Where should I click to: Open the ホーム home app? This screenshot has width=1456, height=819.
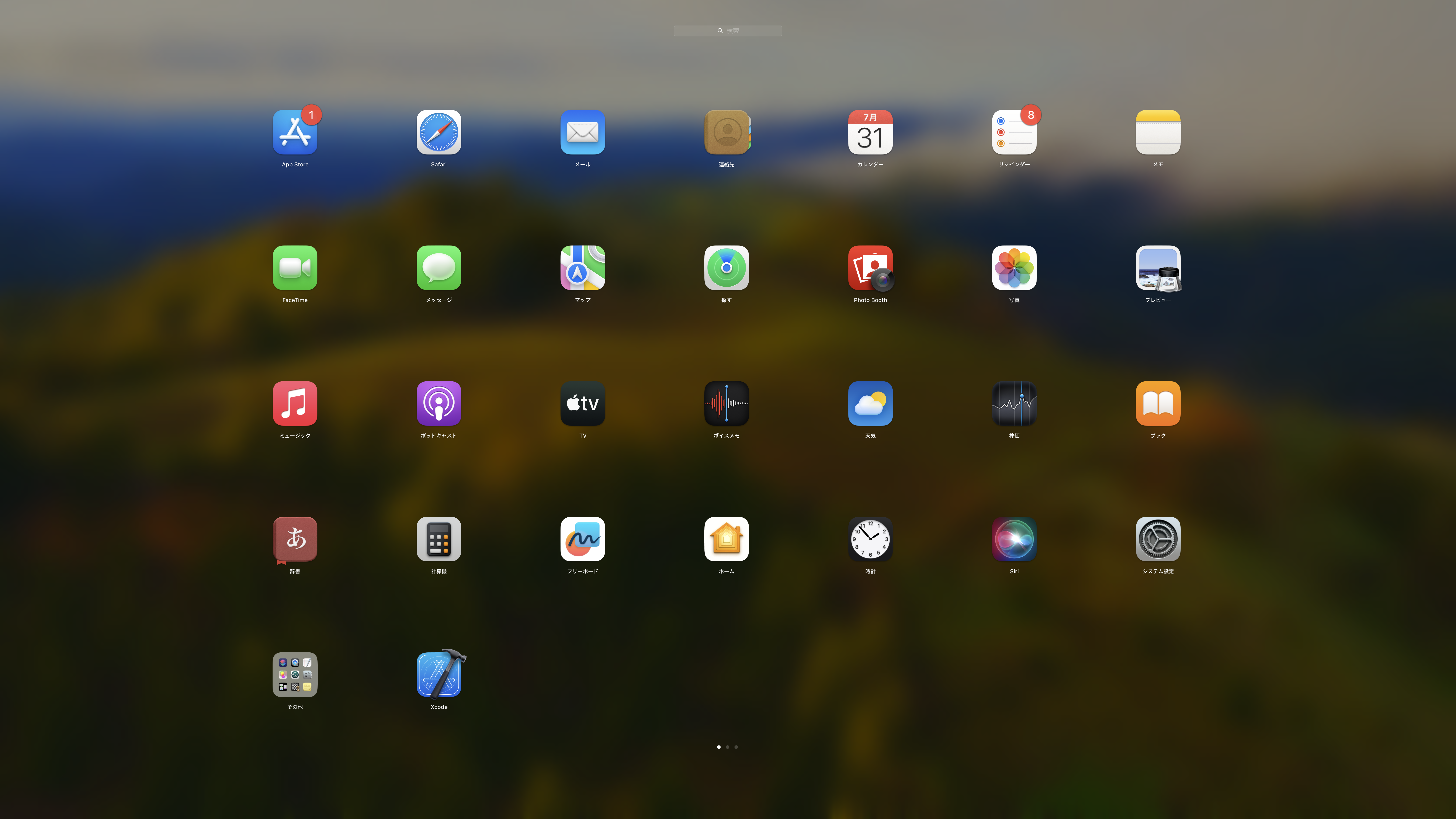point(727,539)
